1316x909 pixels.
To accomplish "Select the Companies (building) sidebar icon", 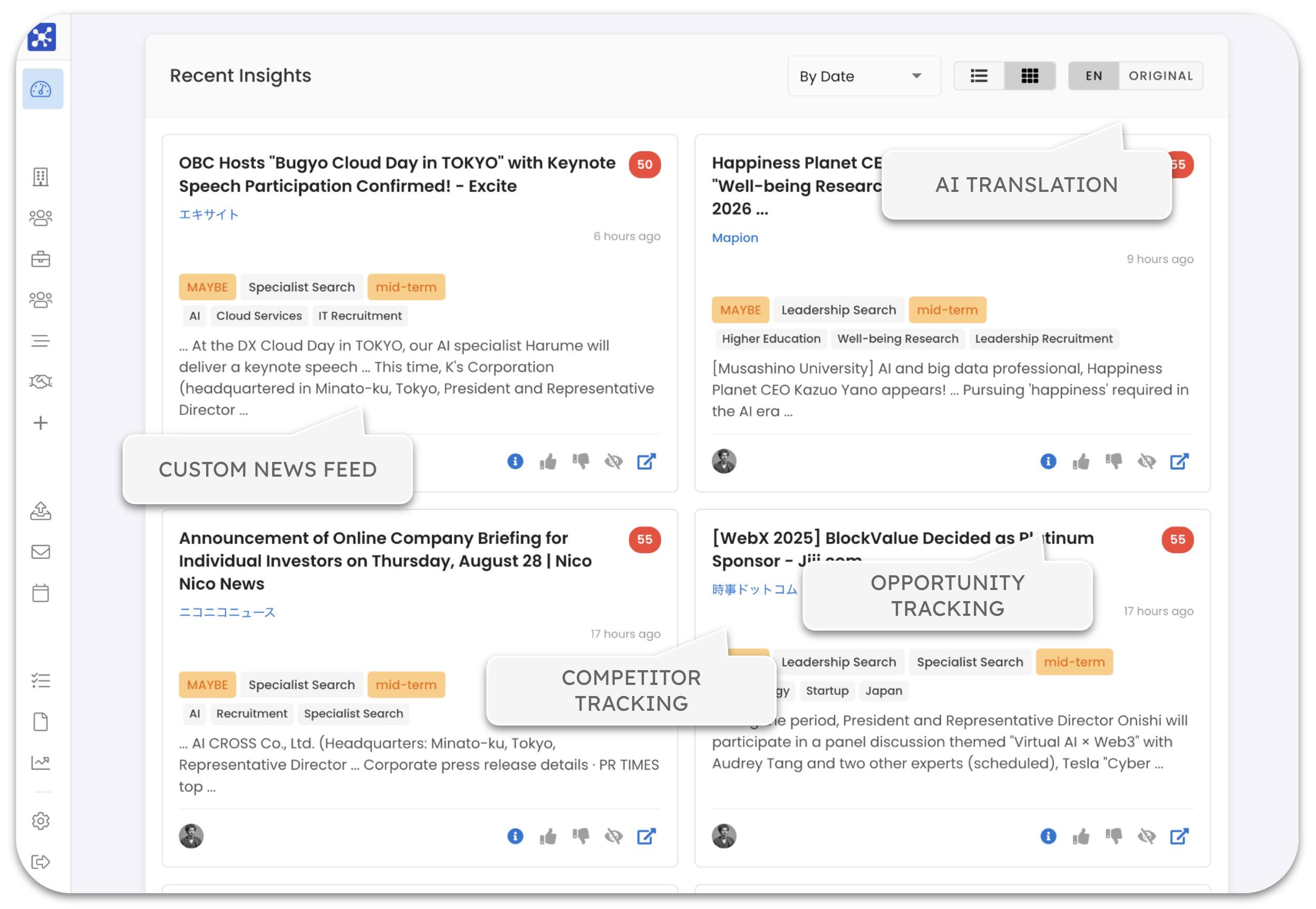I will click(x=41, y=177).
